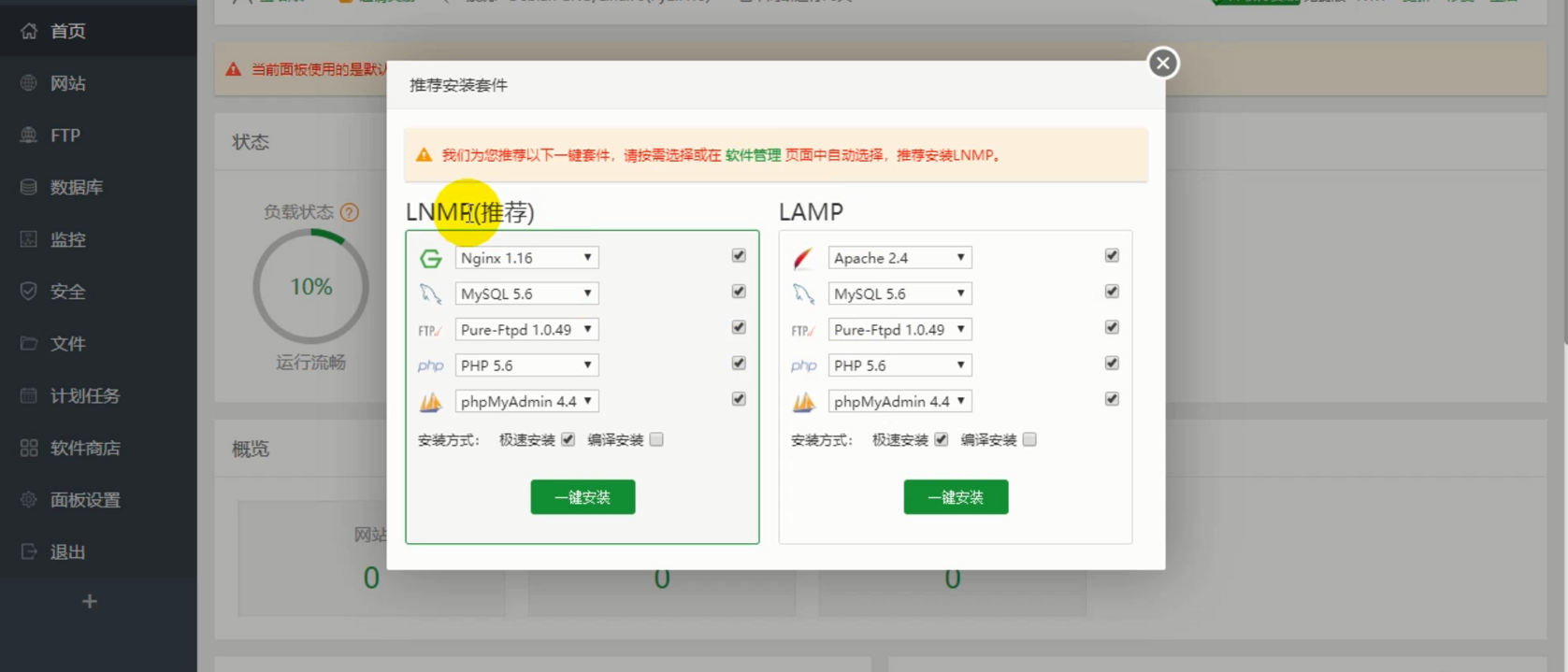Uncheck the MySQL 5.6 checkbox in LAMP
This screenshot has width=1568, height=672.
(1112, 292)
